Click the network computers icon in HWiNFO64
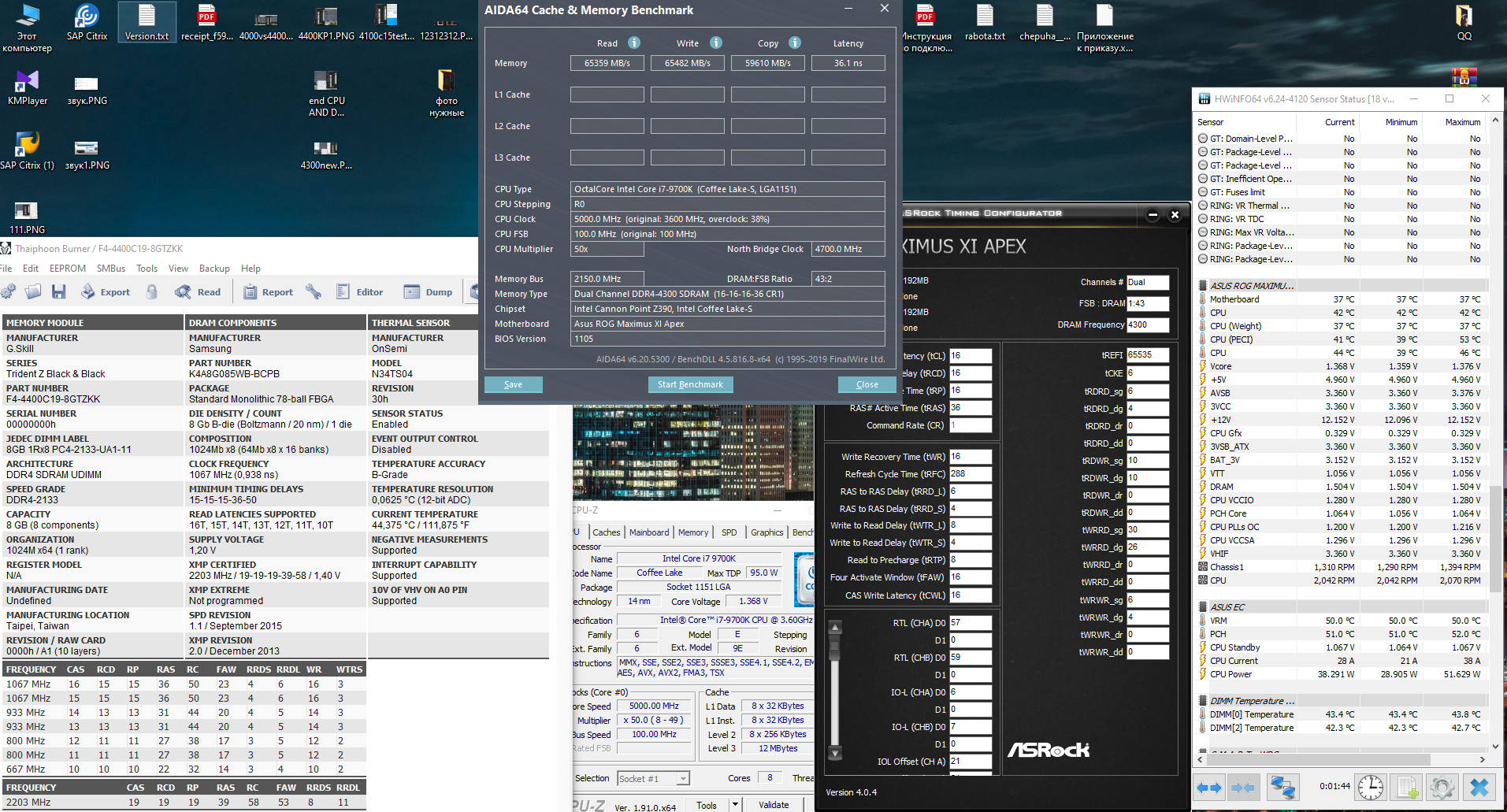The width and height of the screenshot is (1507, 812). click(1282, 787)
